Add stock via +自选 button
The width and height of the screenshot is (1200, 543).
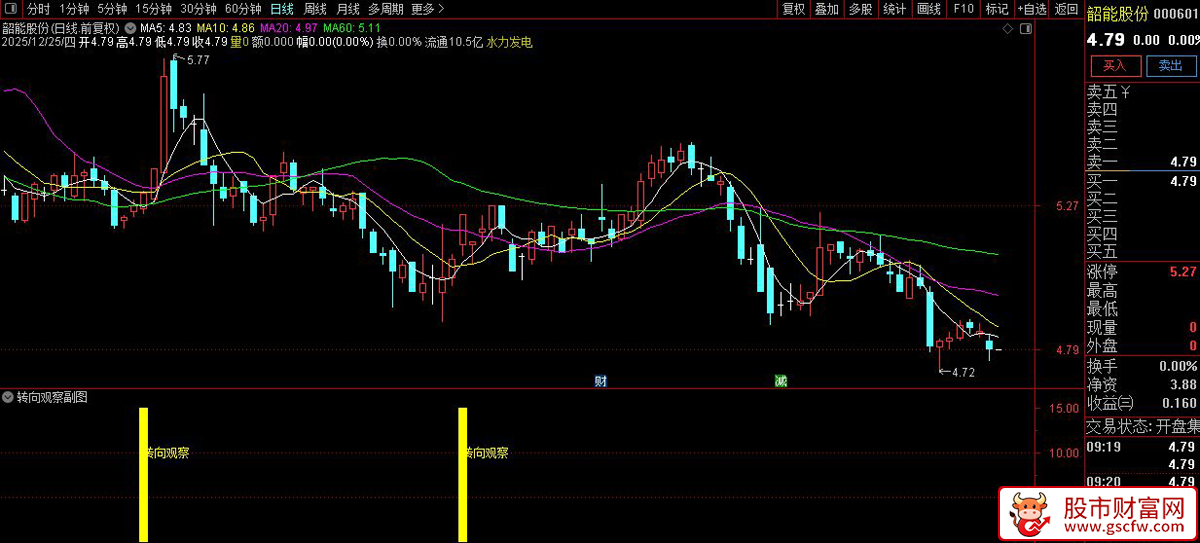(x=1033, y=9)
